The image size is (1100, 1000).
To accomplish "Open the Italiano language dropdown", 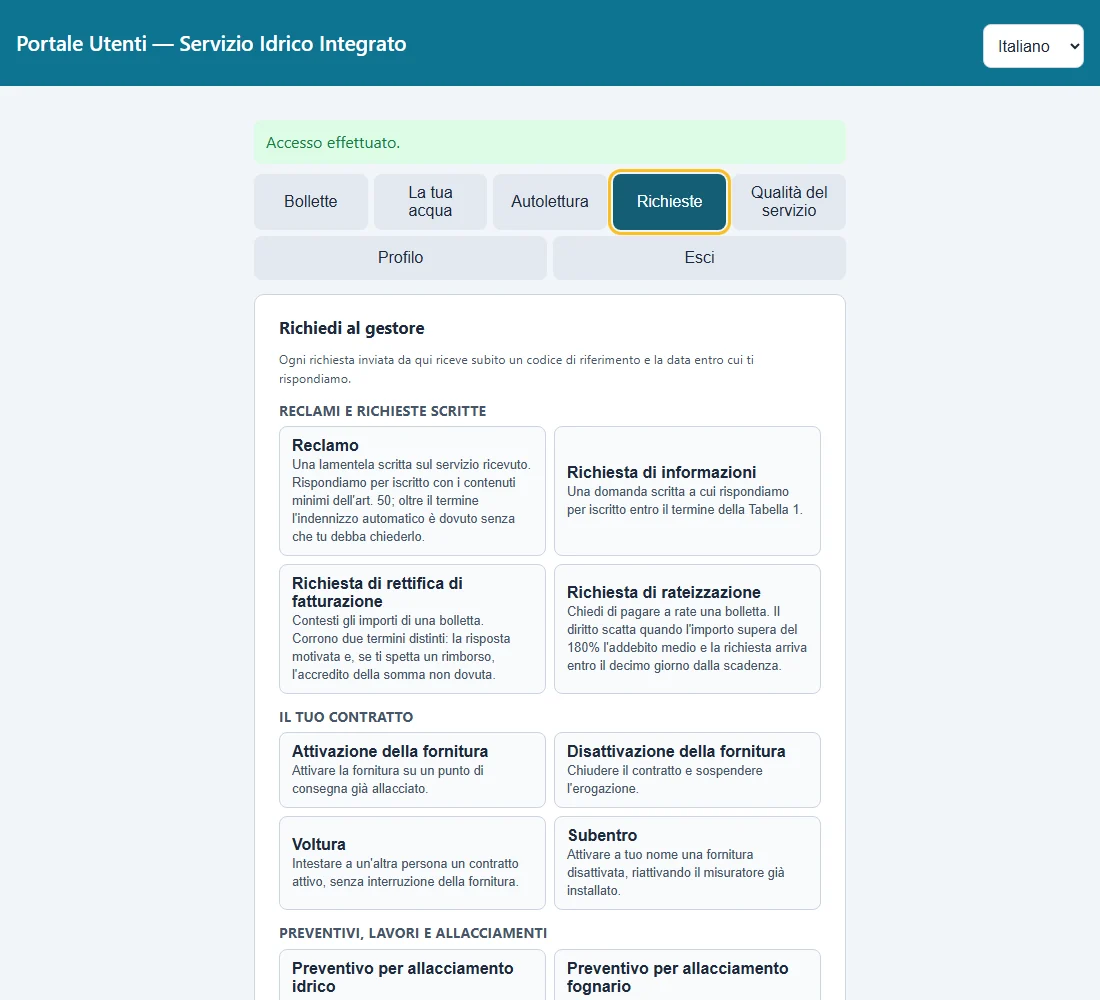I will click(1033, 46).
